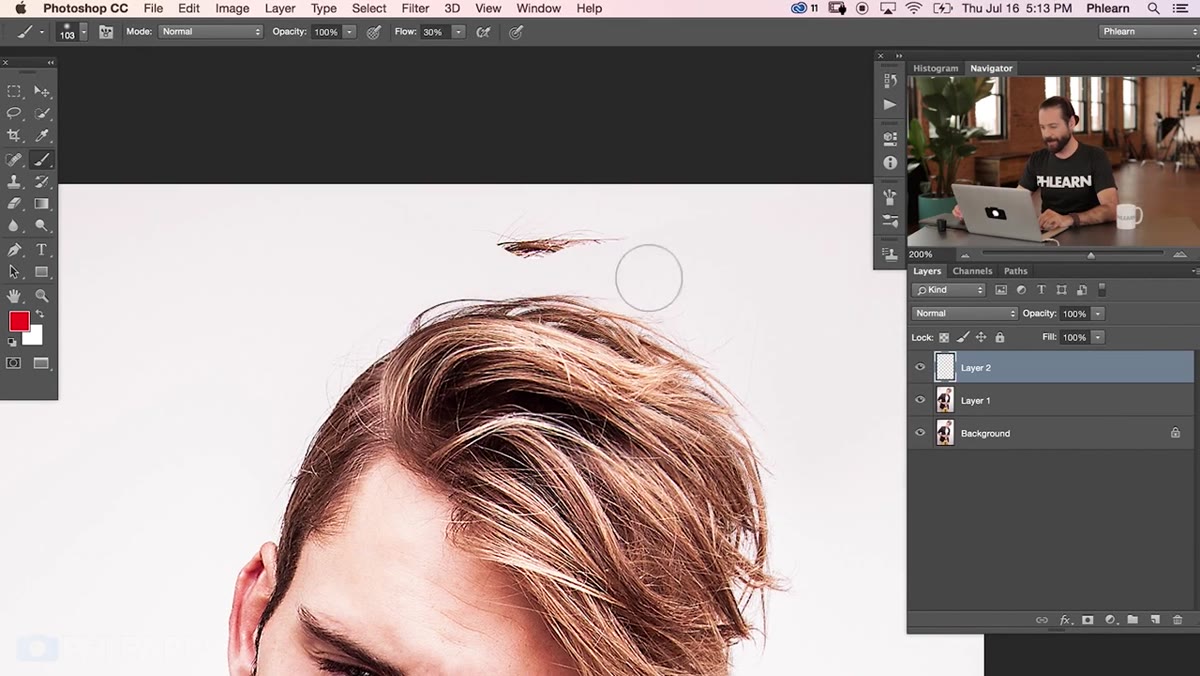
Task: Select the History Brush tool
Action: [x=42, y=182]
